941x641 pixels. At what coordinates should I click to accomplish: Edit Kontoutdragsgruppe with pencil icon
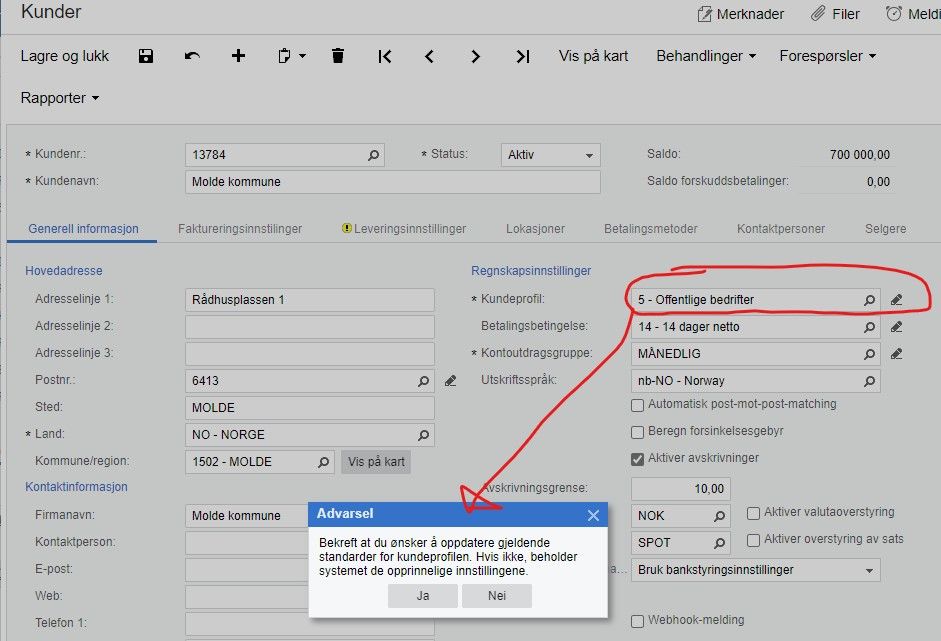pyautogui.click(x=897, y=354)
